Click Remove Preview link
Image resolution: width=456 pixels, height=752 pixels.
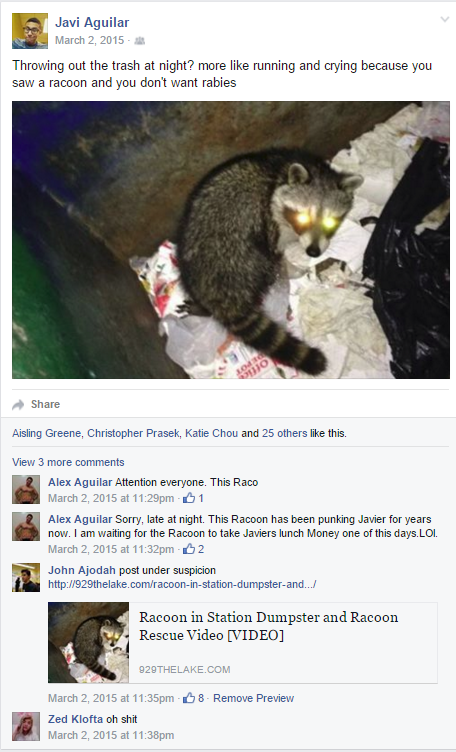pos(253,698)
